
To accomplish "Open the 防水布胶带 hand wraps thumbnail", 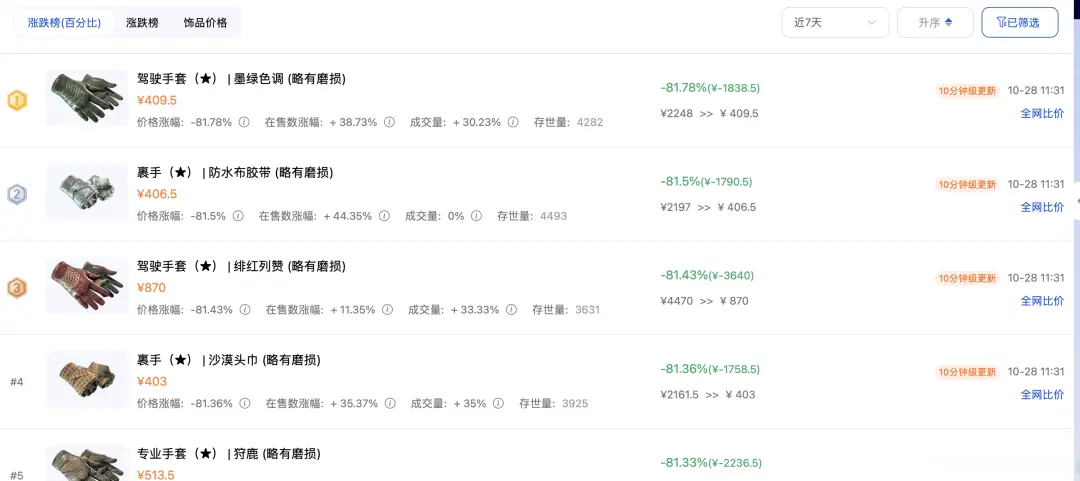I will [x=87, y=192].
